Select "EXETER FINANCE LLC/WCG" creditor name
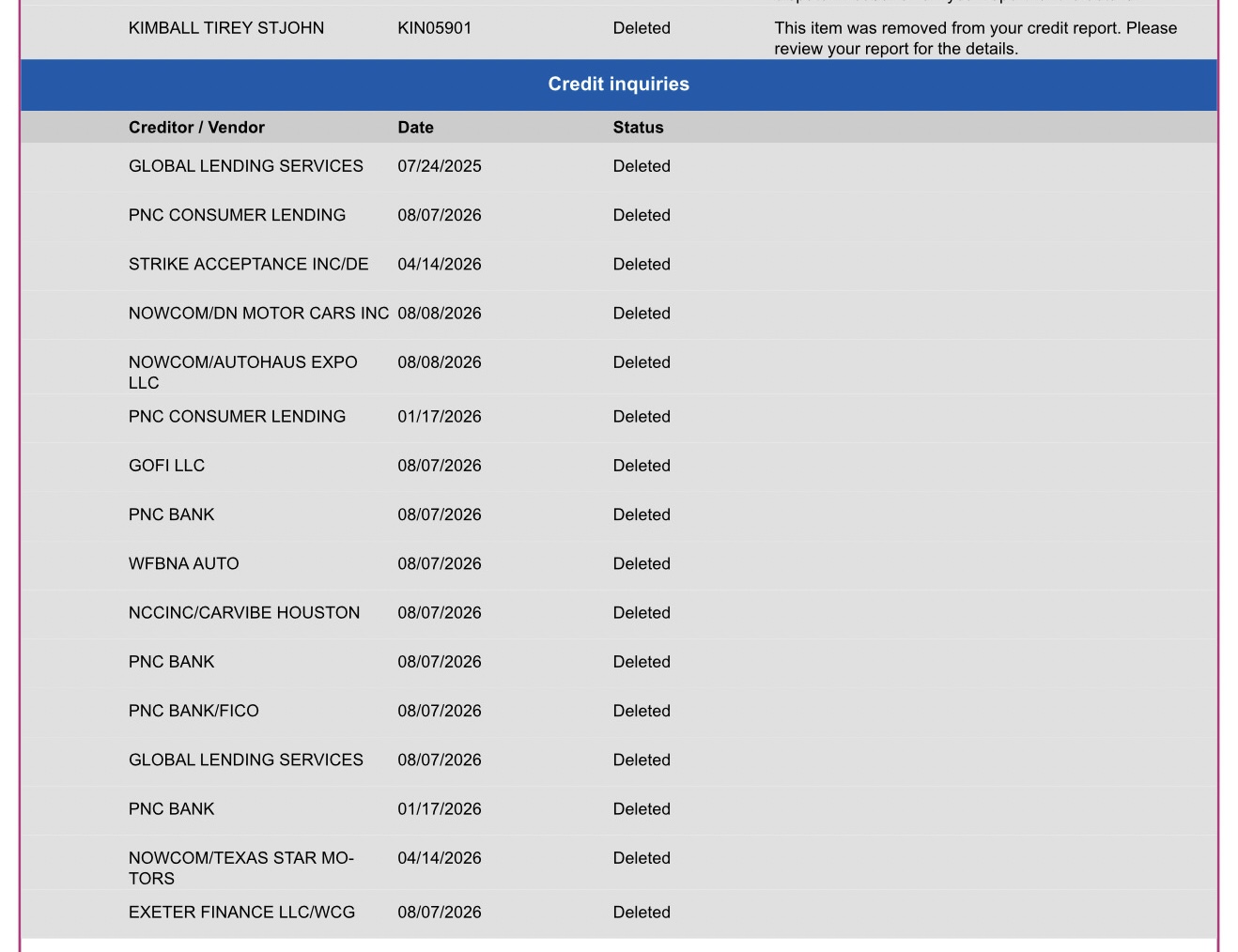The height and width of the screenshot is (952, 1238). (x=242, y=913)
